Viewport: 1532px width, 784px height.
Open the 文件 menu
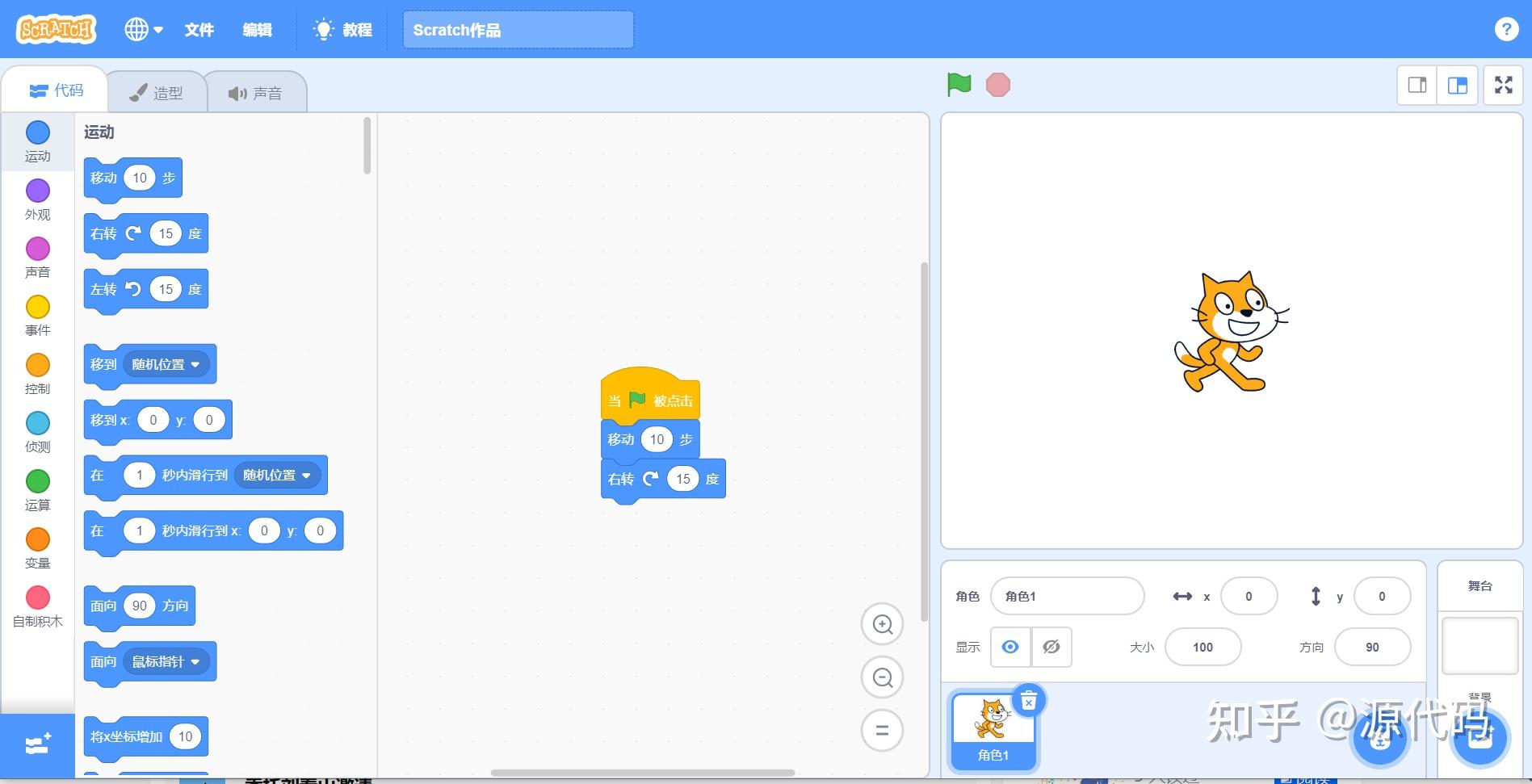(x=199, y=30)
